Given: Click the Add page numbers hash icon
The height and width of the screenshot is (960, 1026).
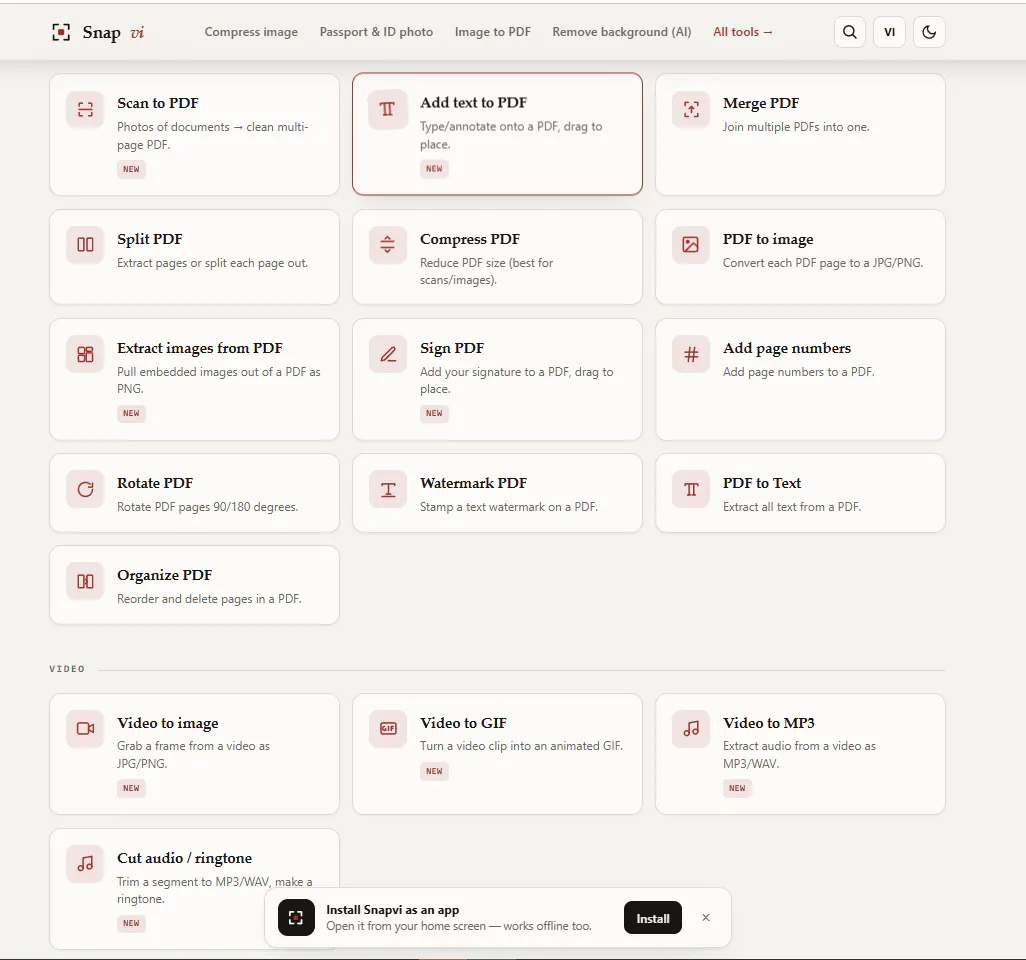Looking at the screenshot, I should click(x=691, y=354).
